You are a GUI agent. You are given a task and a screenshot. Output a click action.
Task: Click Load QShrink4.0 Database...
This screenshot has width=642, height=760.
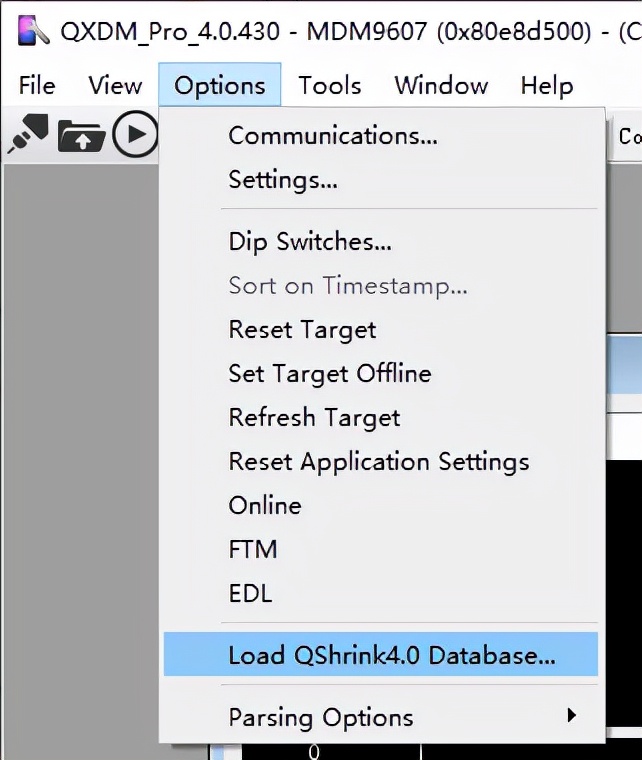380,654
